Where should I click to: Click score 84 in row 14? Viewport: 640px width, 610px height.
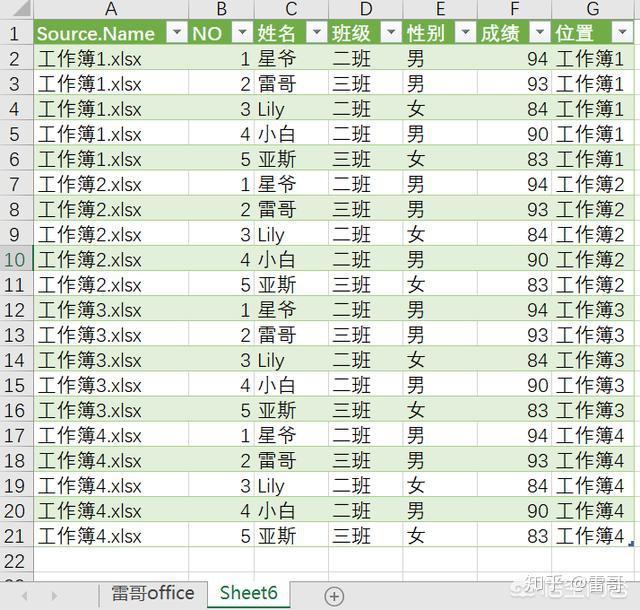pos(537,361)
